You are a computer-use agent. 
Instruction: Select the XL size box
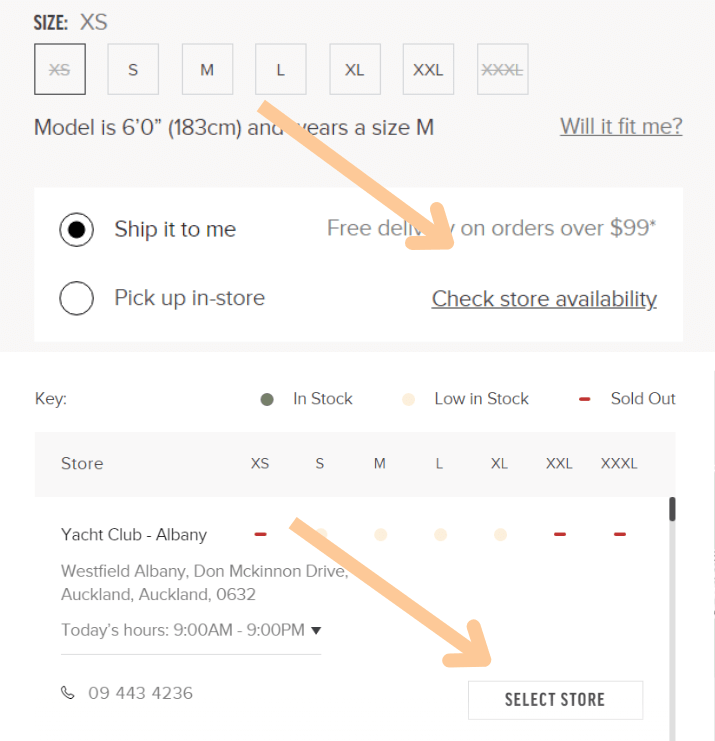tap(355, 69)
